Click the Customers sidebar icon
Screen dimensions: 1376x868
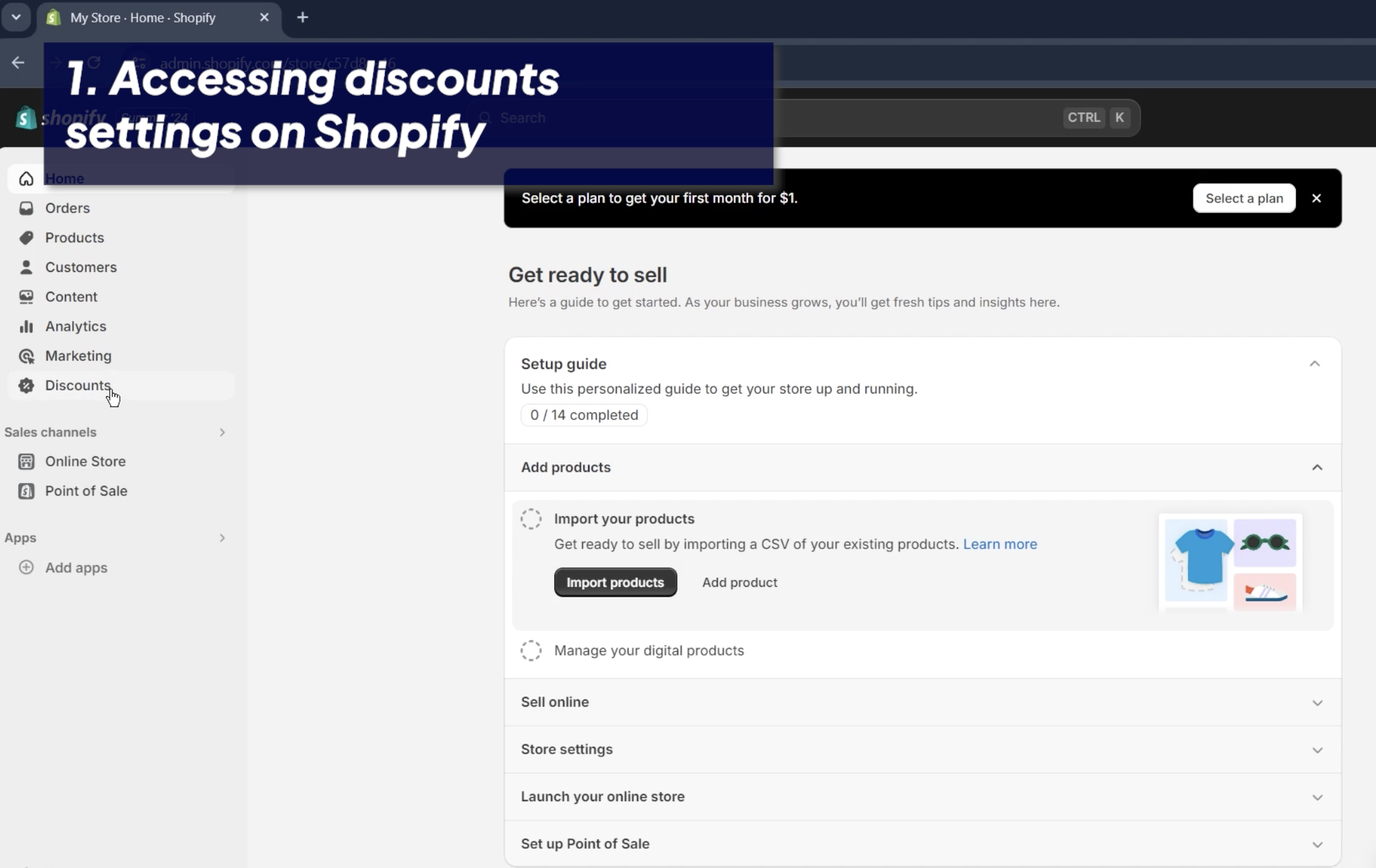(26, 267)
